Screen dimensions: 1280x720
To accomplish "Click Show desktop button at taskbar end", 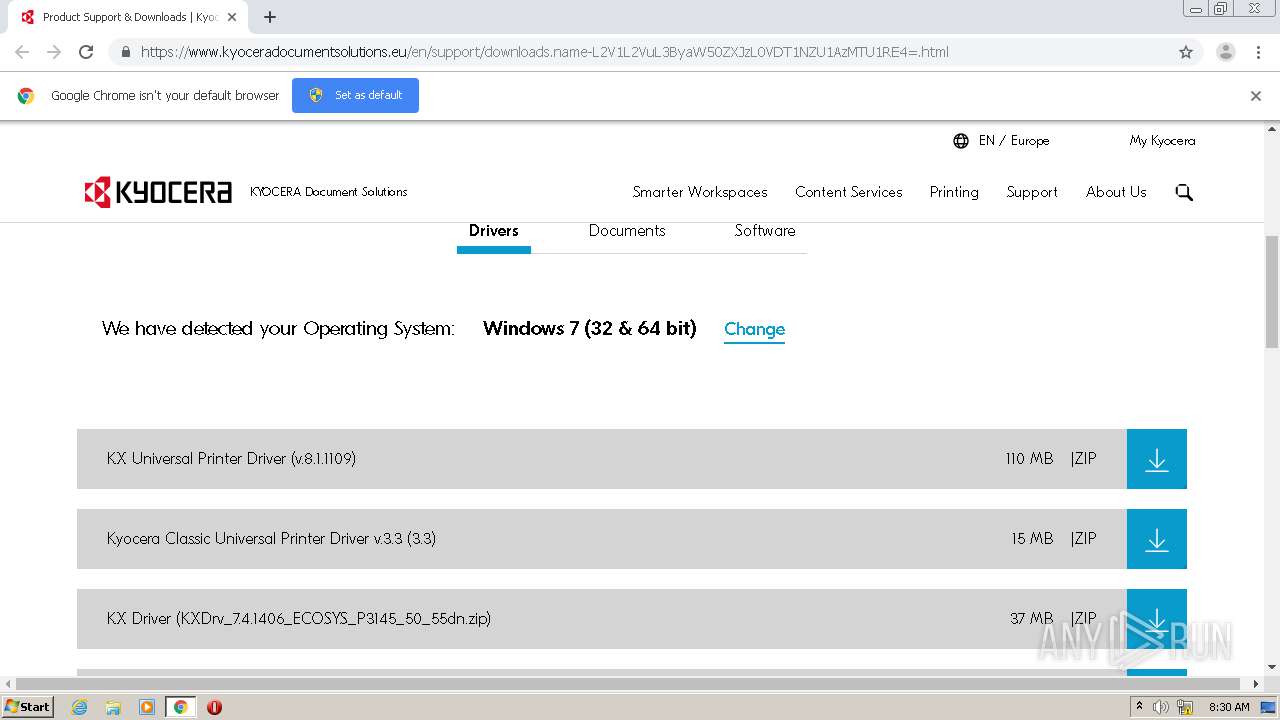I will click(x=1270, y=707).
